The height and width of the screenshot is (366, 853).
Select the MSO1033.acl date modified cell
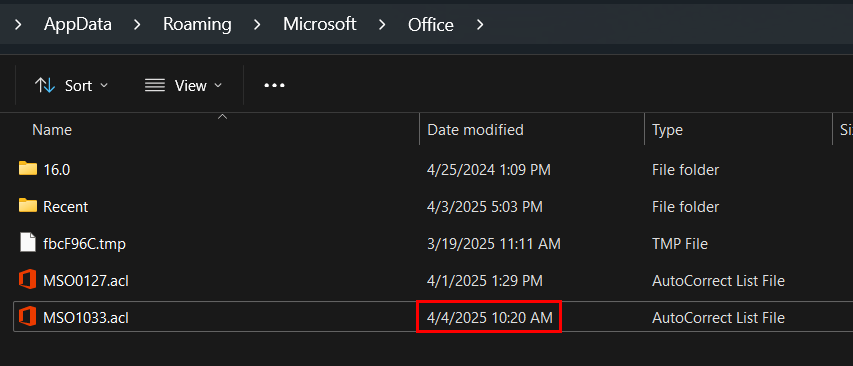coord(489,317)
